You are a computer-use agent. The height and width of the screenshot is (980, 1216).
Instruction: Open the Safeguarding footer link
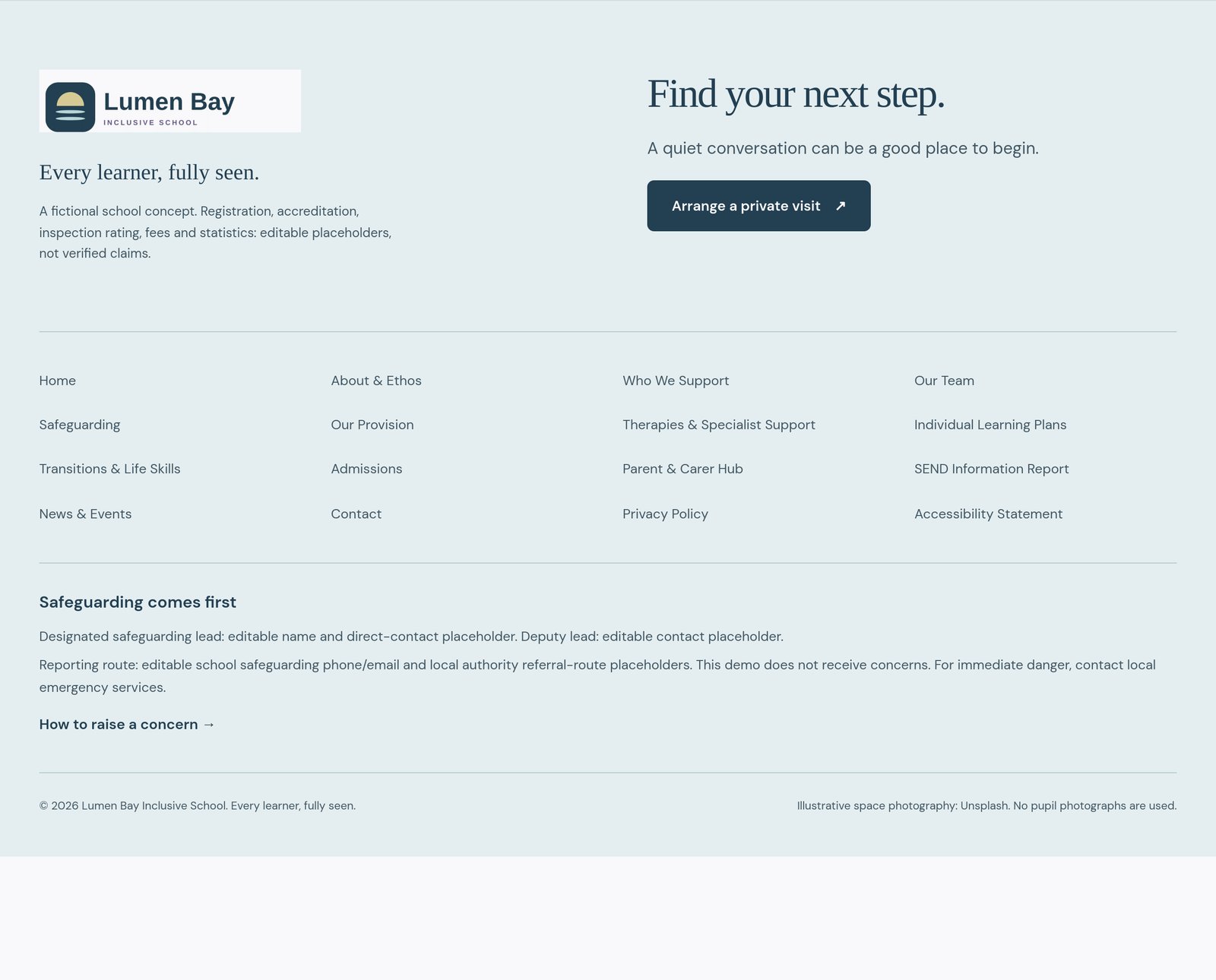(x=80, y=425)
